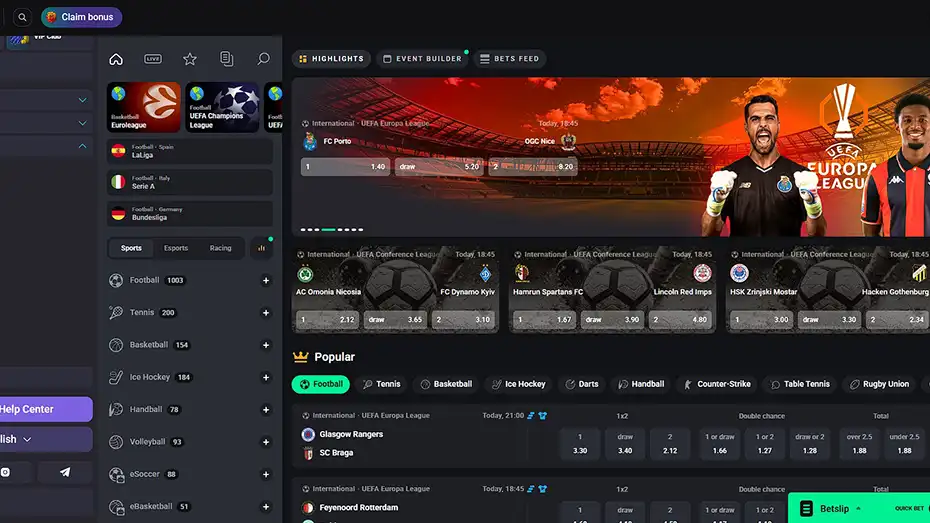Bet on Porto-Nice draw at 5.20
Screen dimensions: 930x523
(x=439, y=167)
